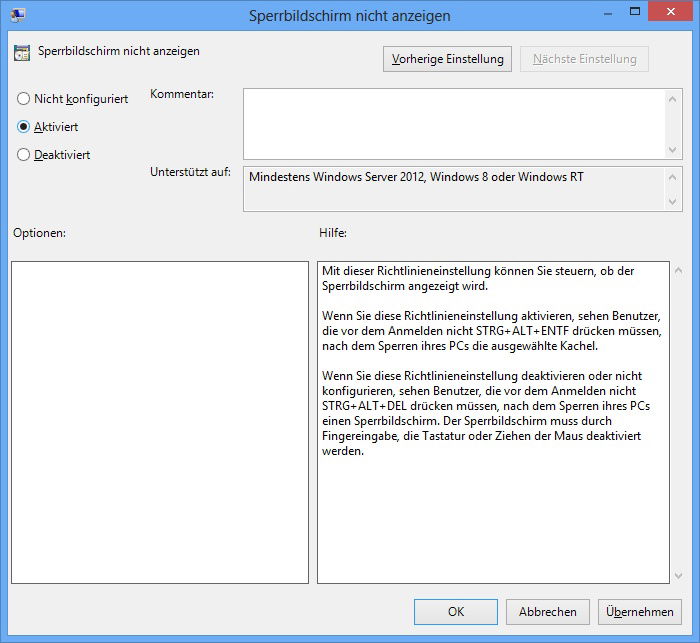The width and height of the screenshot is (700, 643).
Task: Click the Hilfe paragraph beginning Mit dieser Richtlinieneinstellung
Action: pos(478,278)
